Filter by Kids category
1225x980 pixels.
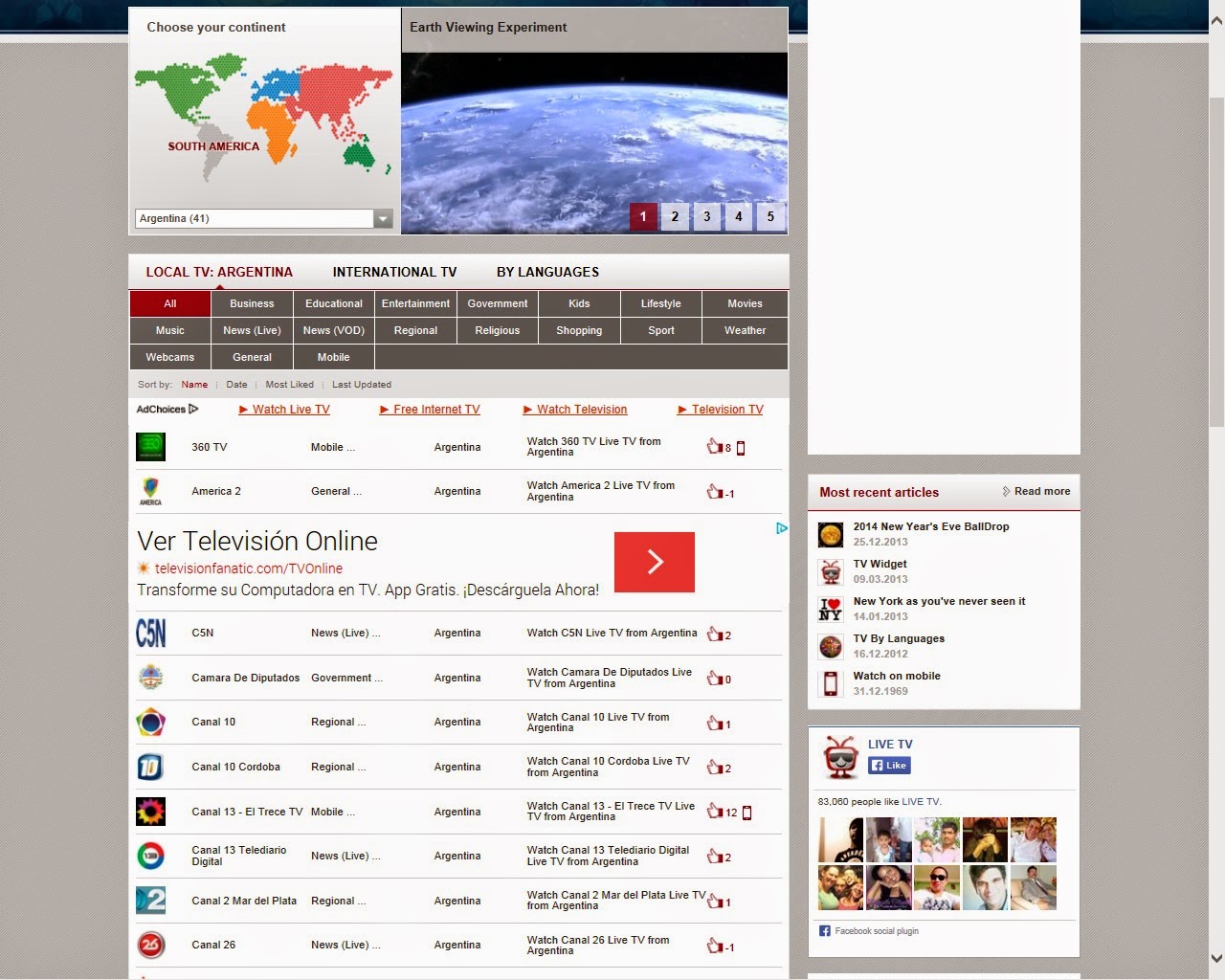579,303
